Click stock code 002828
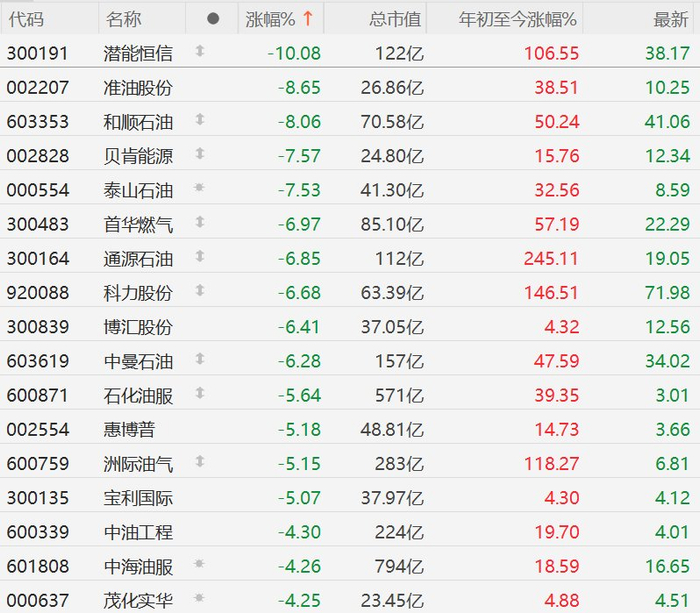Image resolution: width=700 pixels, height=613 pixels. [38, 156]
